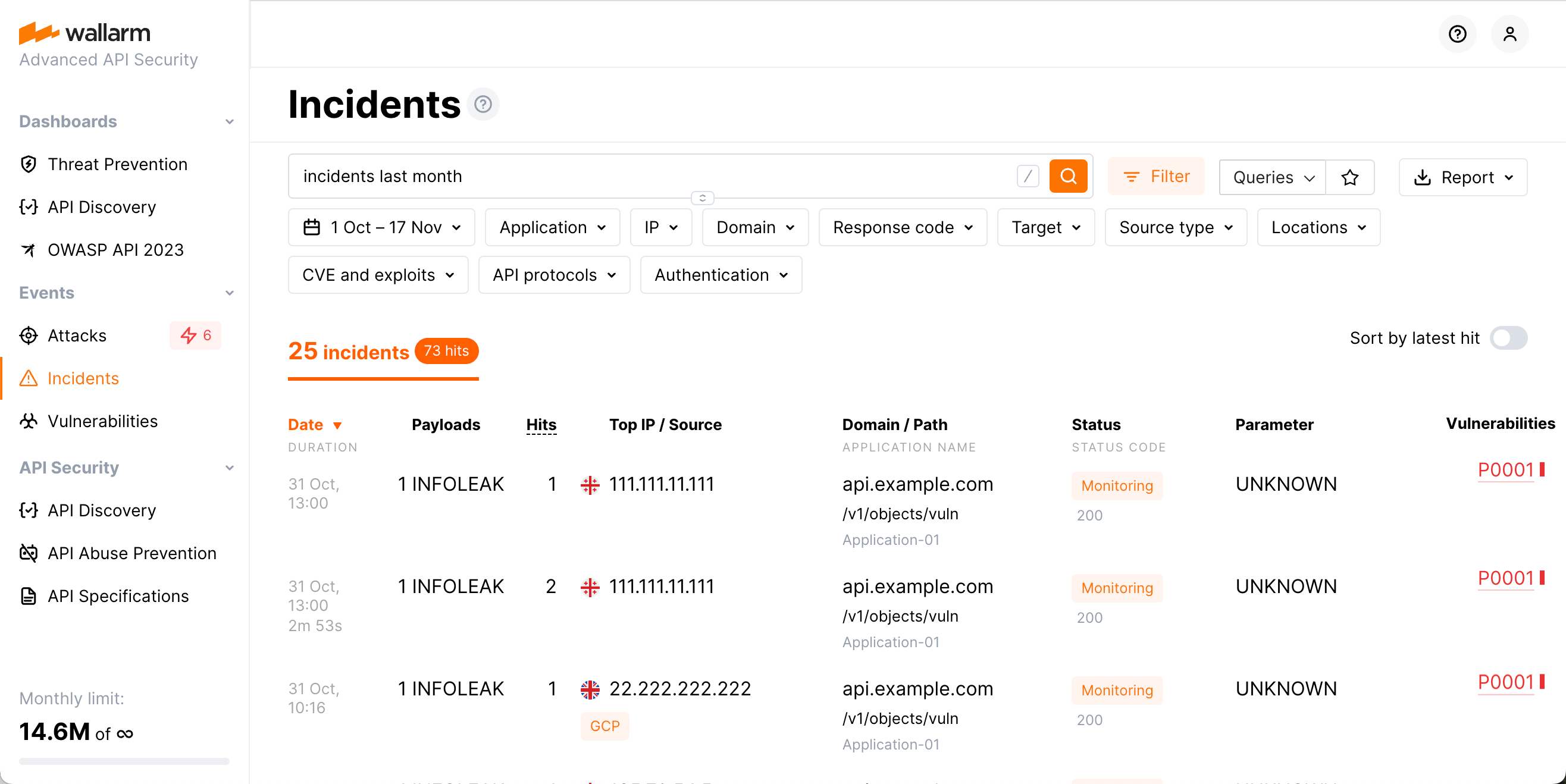Viewport: 1566px width, 784px height.
Task: Run the search with the magnifier icon
Action: (x=1068, y=176)
